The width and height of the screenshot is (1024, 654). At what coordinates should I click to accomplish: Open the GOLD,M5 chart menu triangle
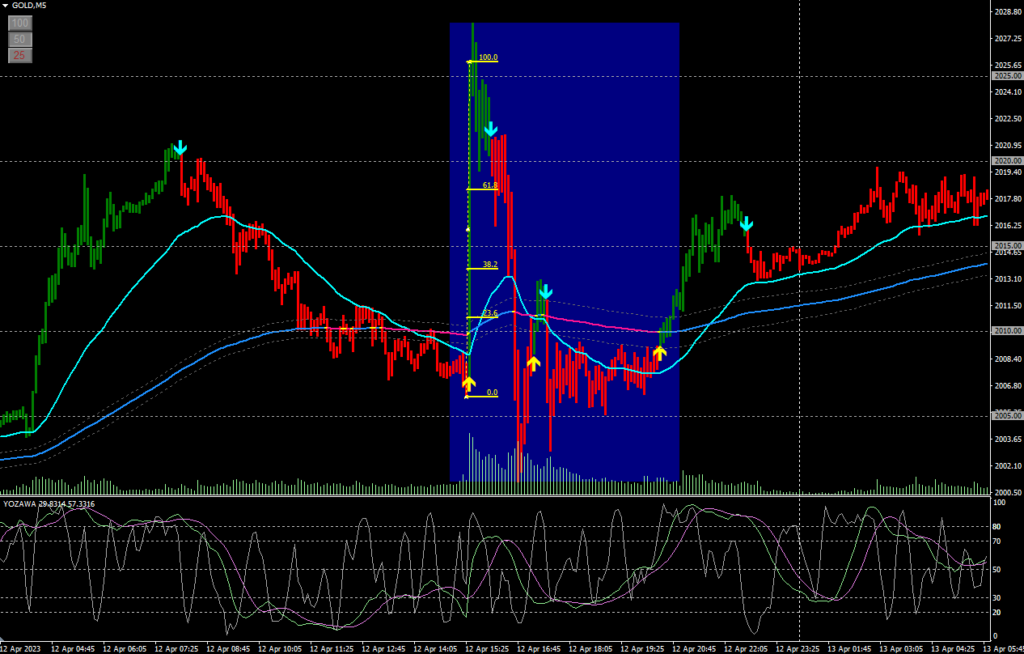(5, 6)
